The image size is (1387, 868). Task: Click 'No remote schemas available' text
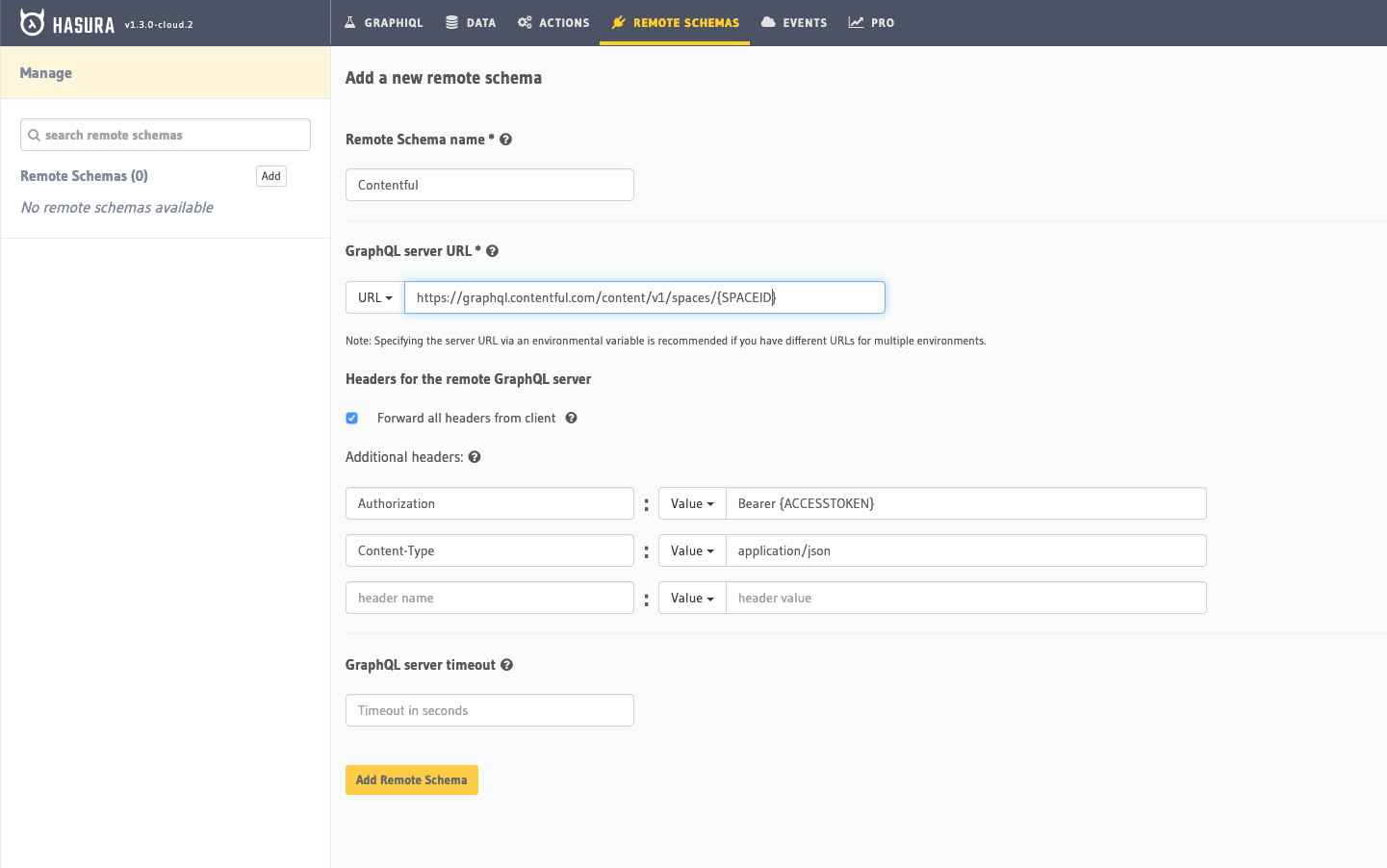117,208
